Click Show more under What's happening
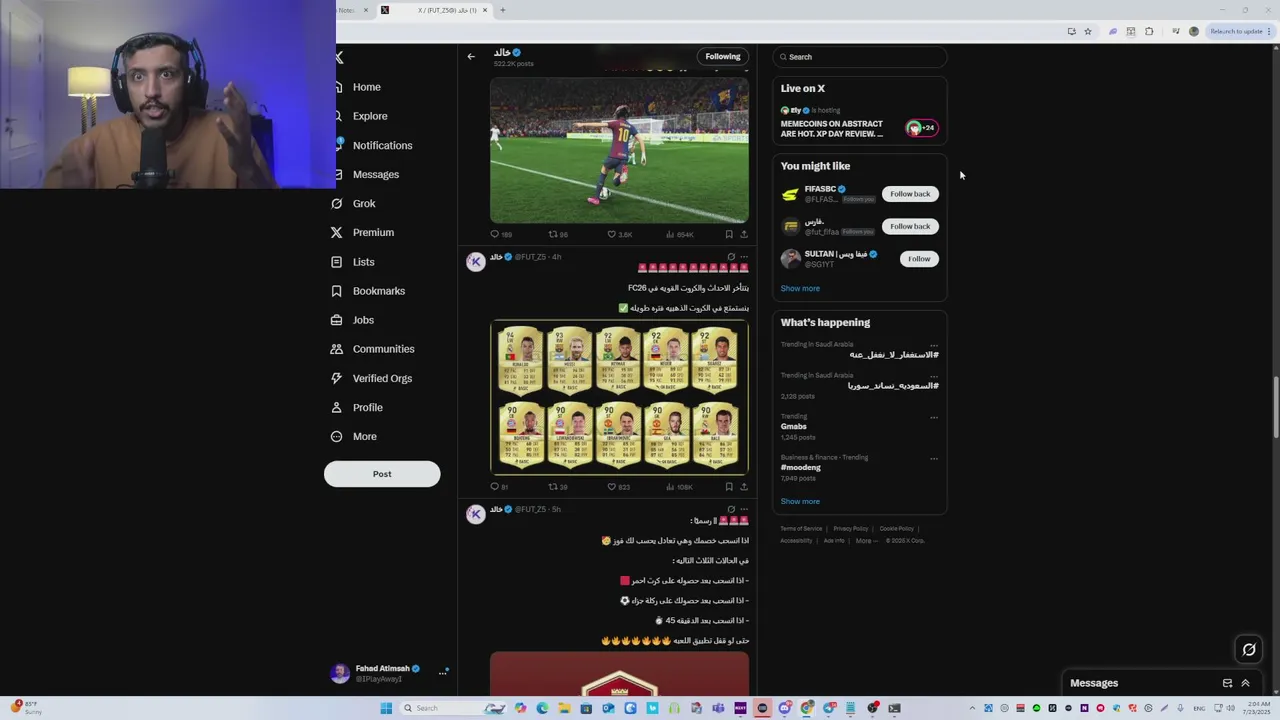 click(x=800, y=501)
